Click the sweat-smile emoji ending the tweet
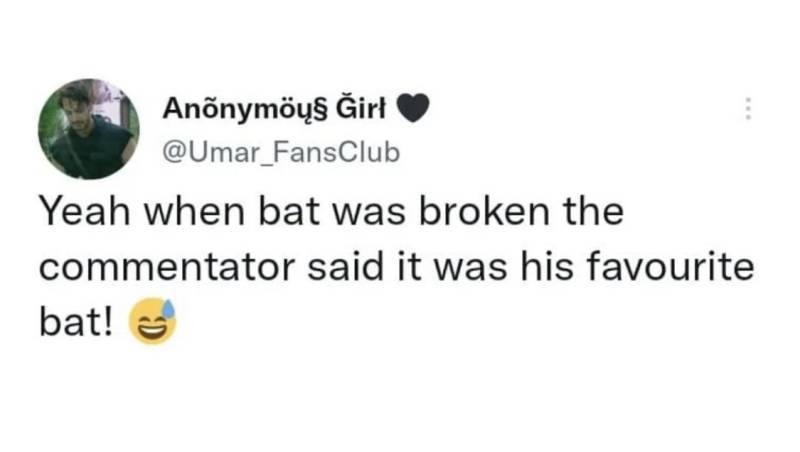Viewport: 800px width, 452px height. 152,325
